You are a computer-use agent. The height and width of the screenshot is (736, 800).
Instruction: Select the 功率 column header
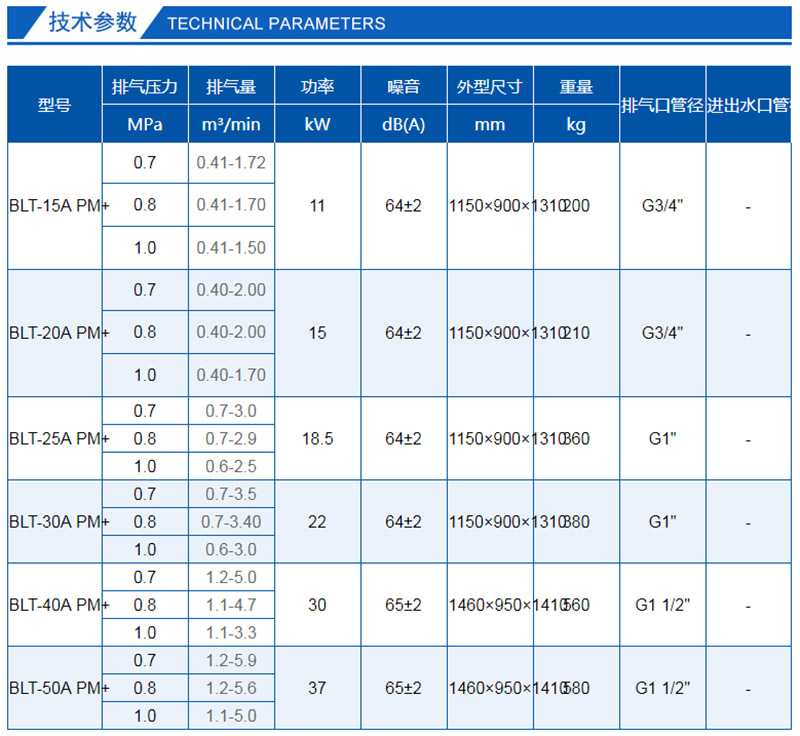317,86
